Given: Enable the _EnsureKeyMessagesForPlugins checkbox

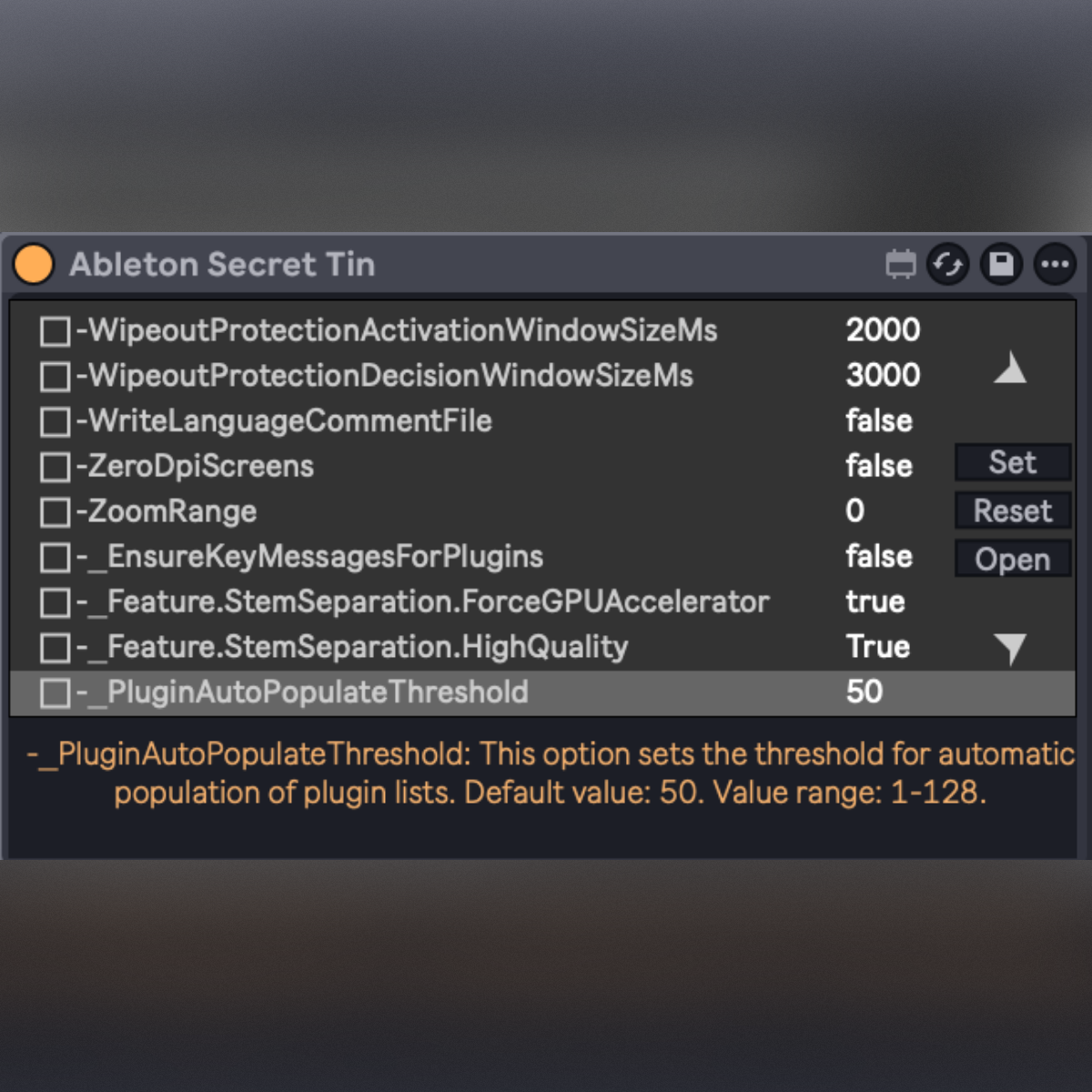Looking at the screenshot, I should (55, 557).
